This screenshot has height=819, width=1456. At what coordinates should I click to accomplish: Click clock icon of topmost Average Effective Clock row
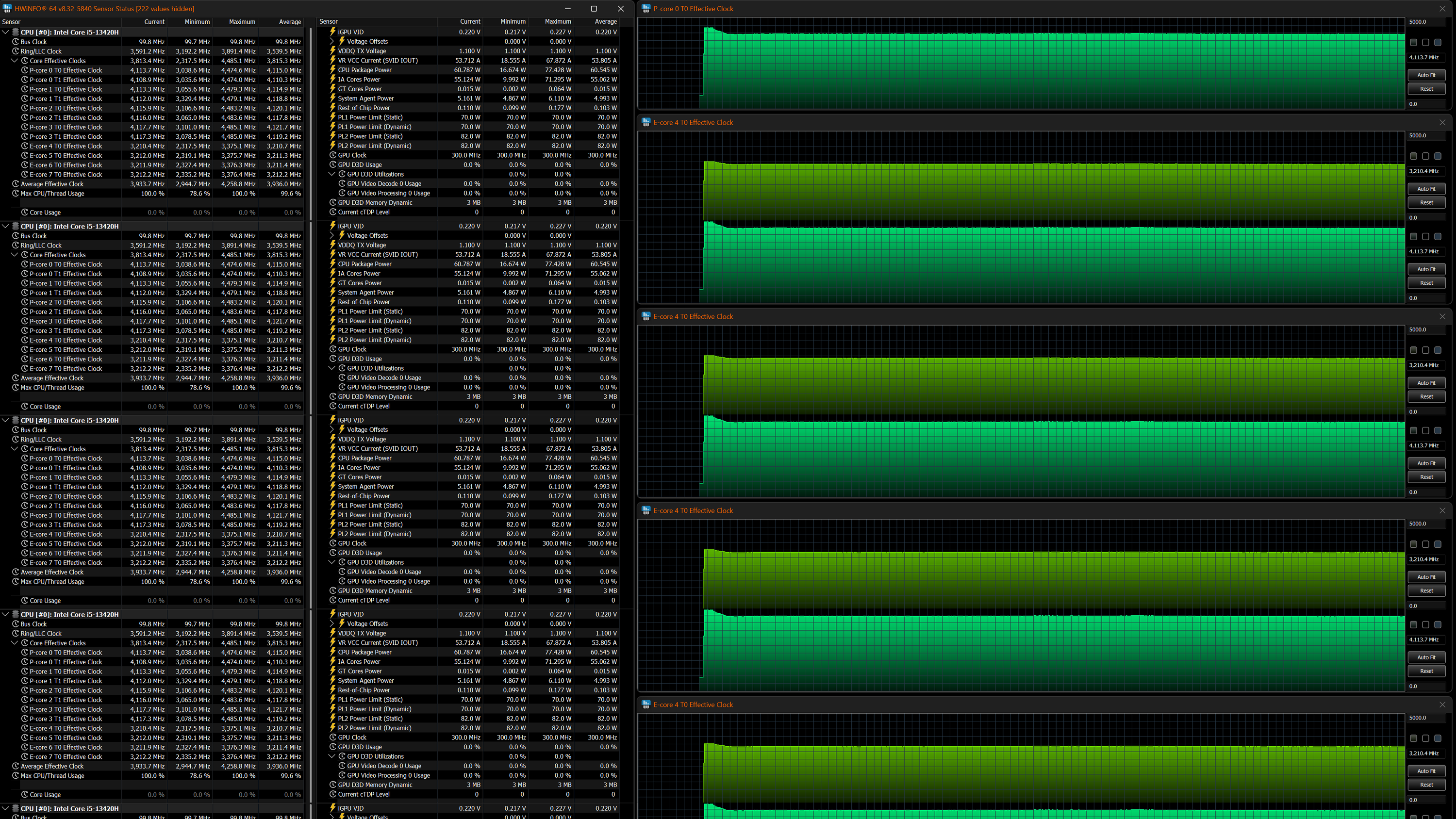click(x=16, y=184)
